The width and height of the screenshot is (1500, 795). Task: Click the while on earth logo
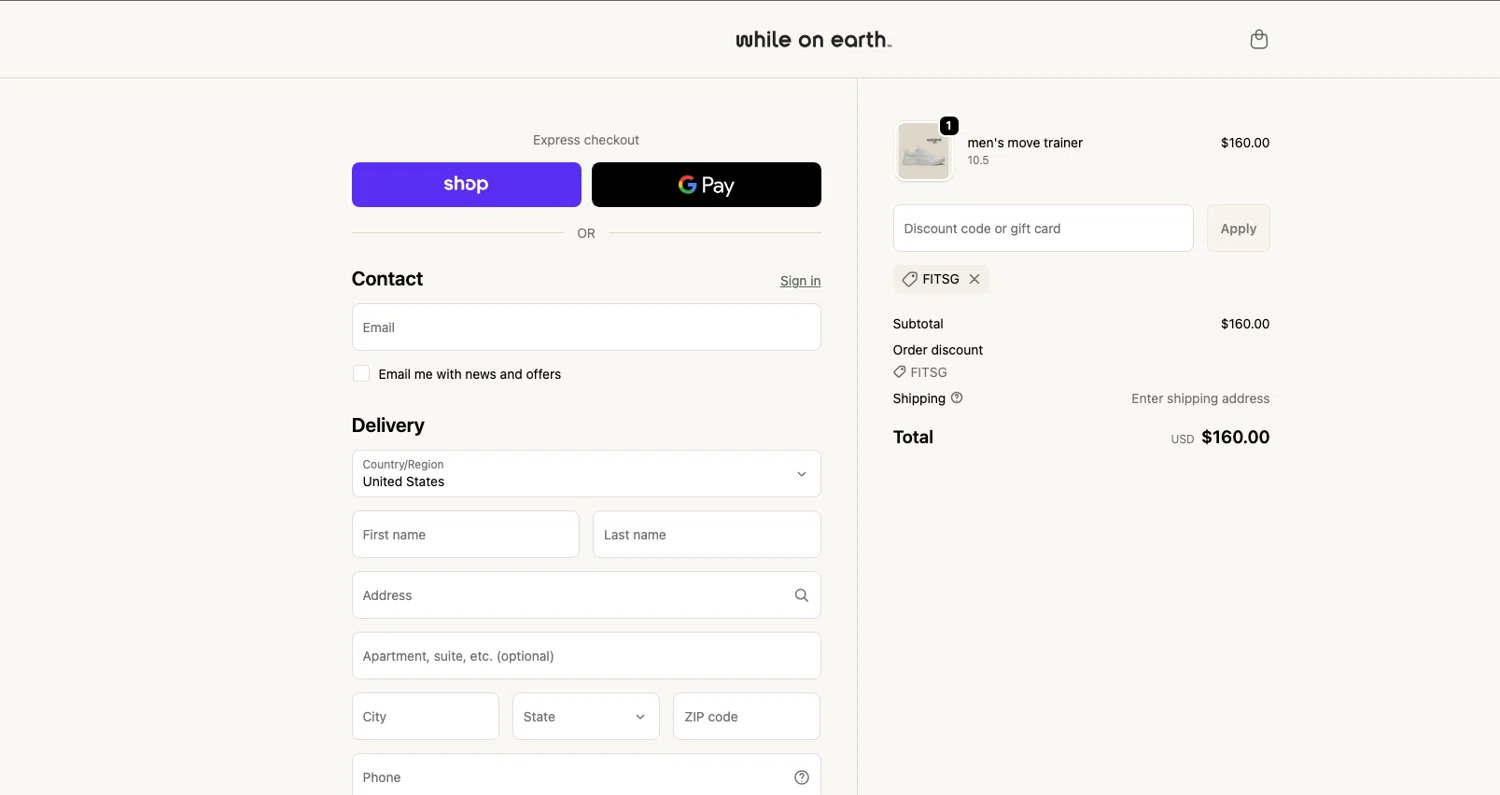pyautogui.click(x=813, y=40)
